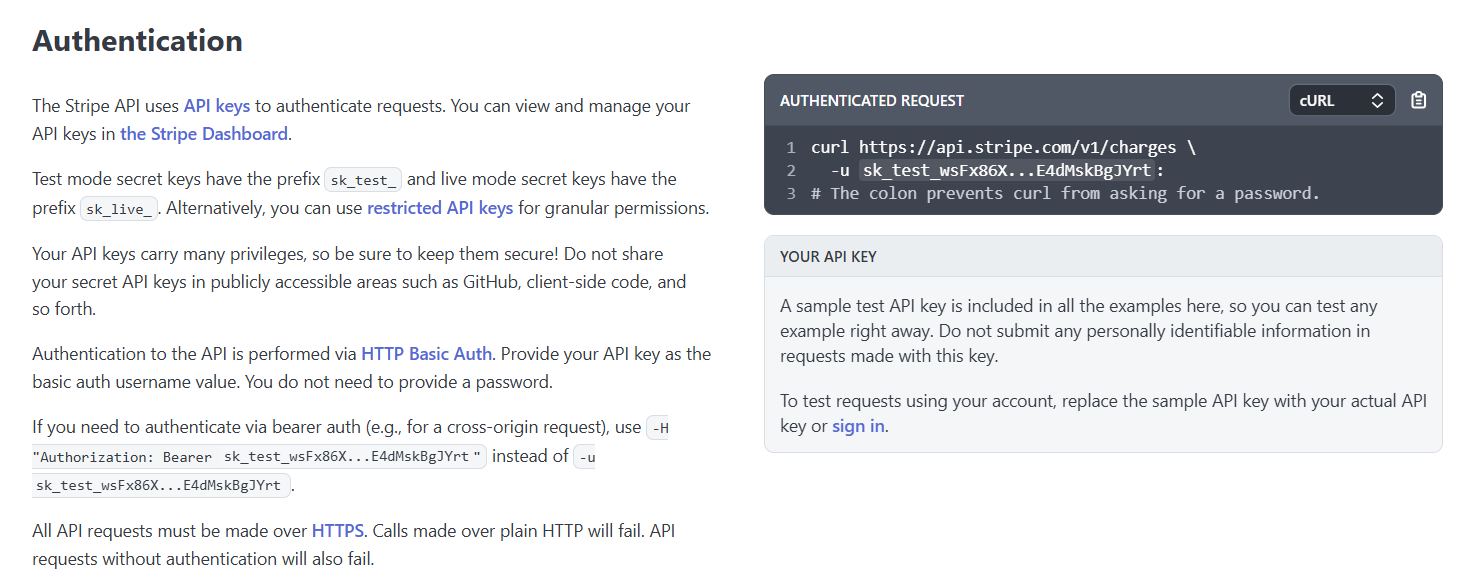Click the sign in link
The width and height of the screenshot is (1457, 585).
tap(858, 425)
